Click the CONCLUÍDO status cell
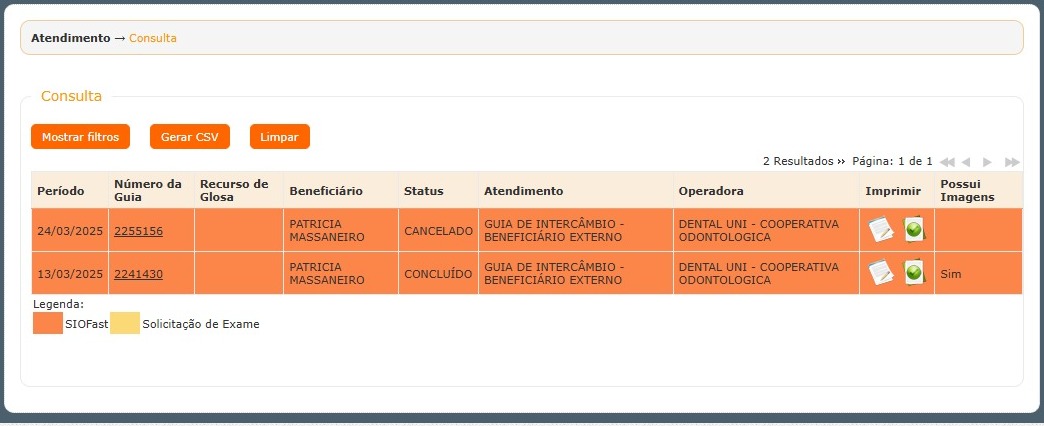1044x426 pixels. point(438,274)
